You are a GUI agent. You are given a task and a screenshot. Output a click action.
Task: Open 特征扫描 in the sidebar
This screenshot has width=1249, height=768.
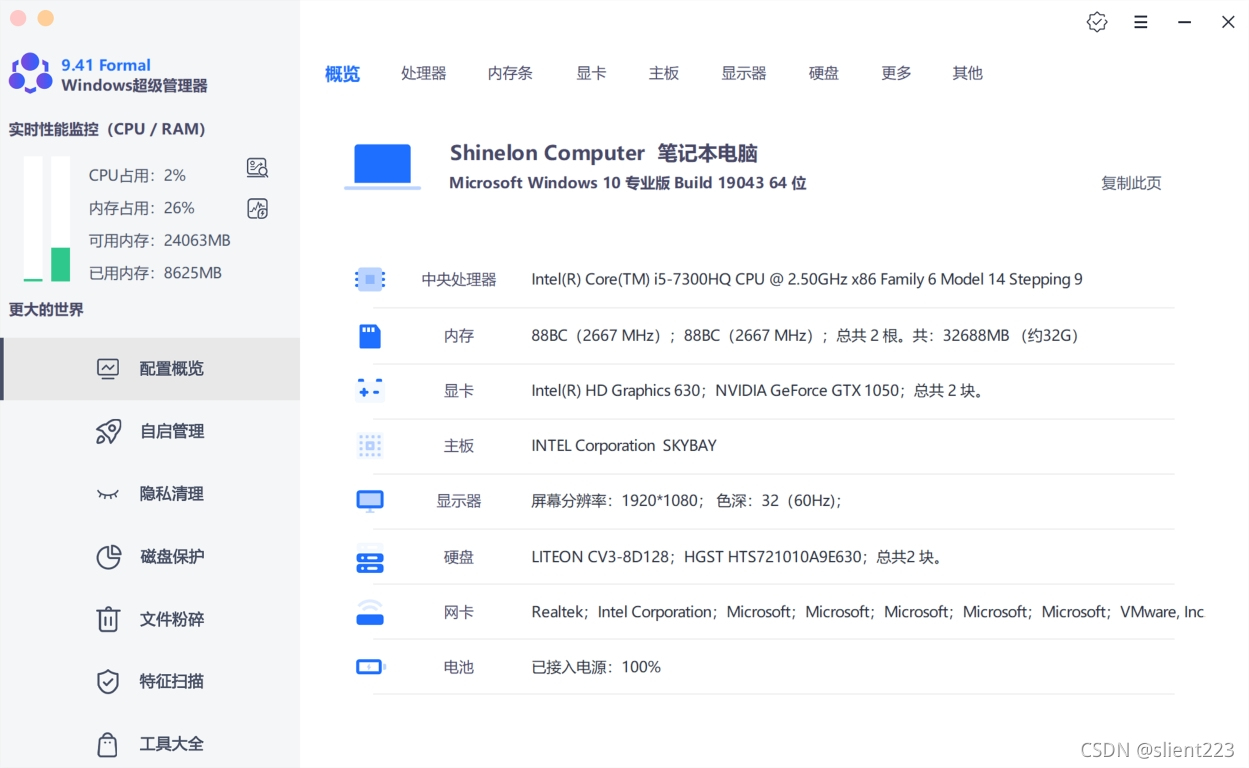(150, 681)
